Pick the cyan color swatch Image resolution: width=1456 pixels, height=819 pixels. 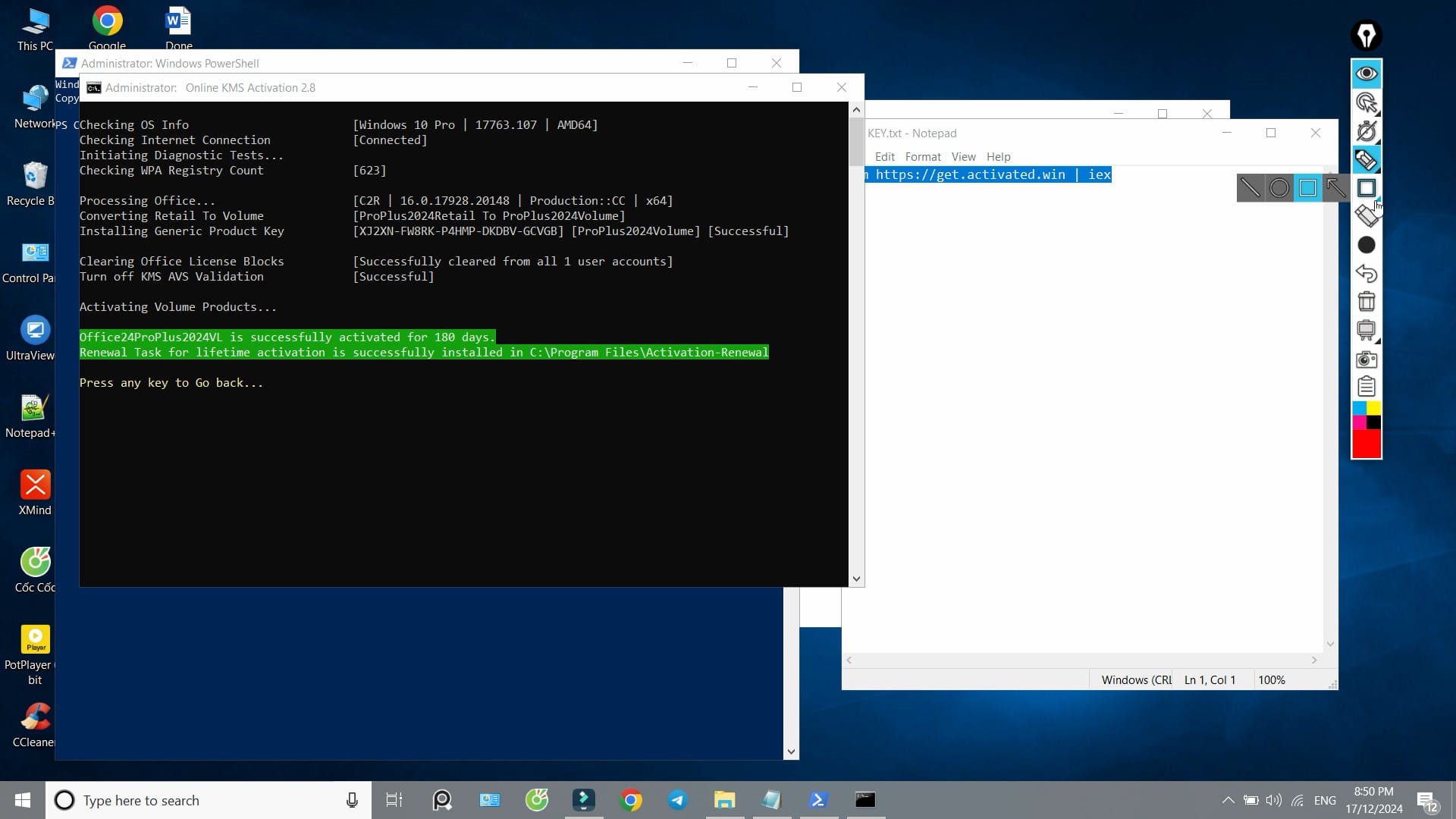(1360, 408)
